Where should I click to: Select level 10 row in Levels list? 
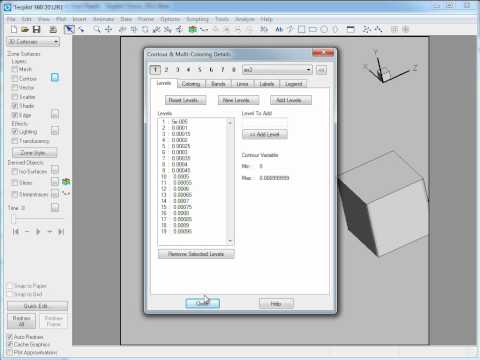pos(192,177)
